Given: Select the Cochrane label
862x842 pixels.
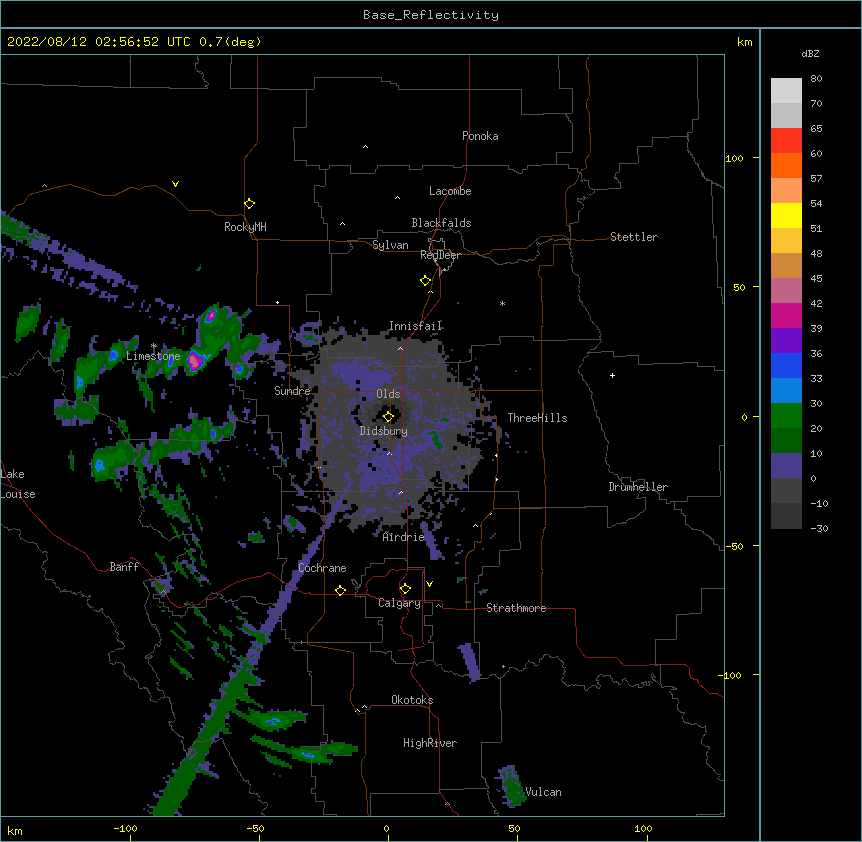Looking at the screenshot, I should 322,568.
